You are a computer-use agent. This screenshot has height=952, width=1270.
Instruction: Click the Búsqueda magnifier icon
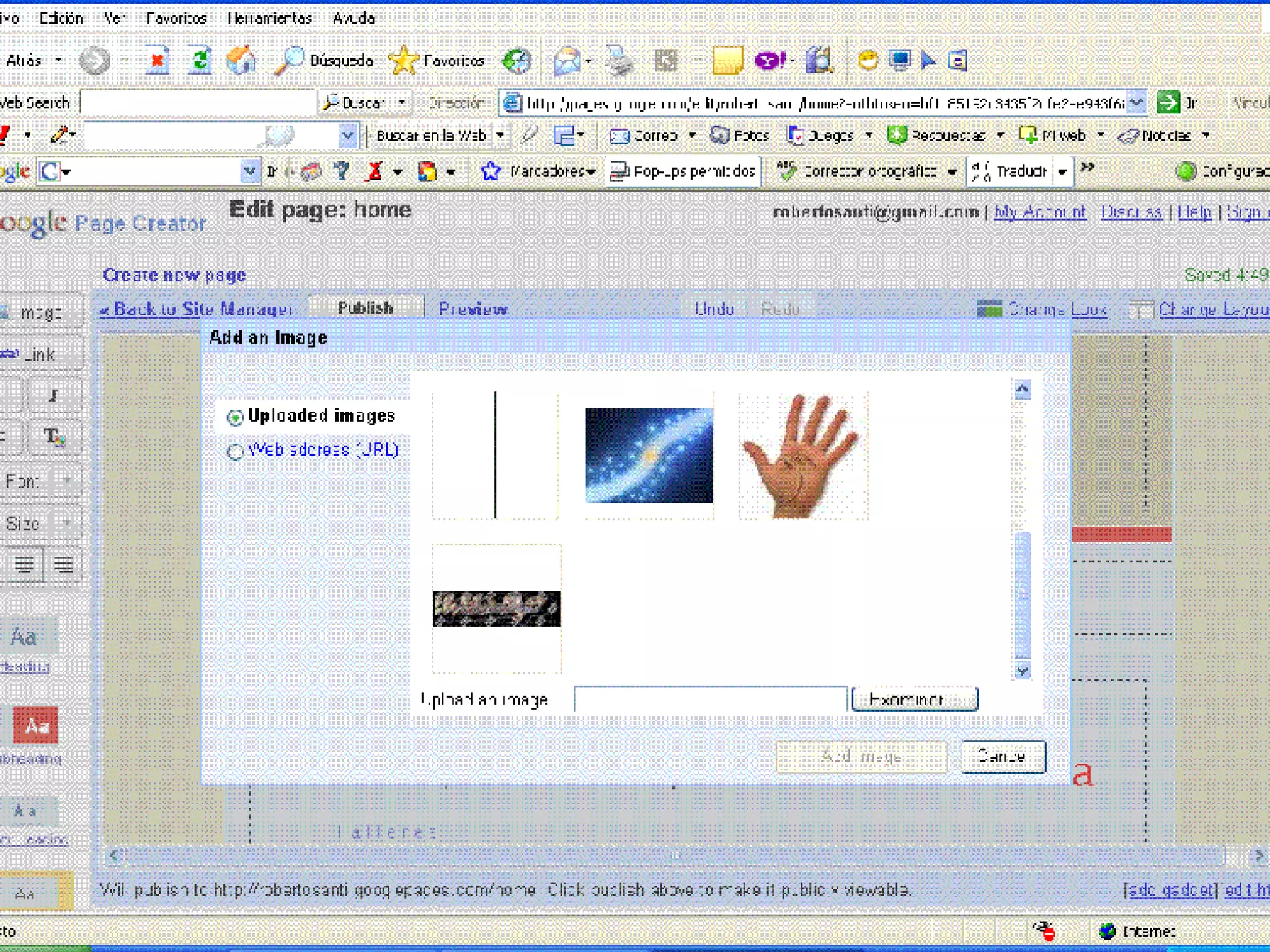(x=289, y=61)
